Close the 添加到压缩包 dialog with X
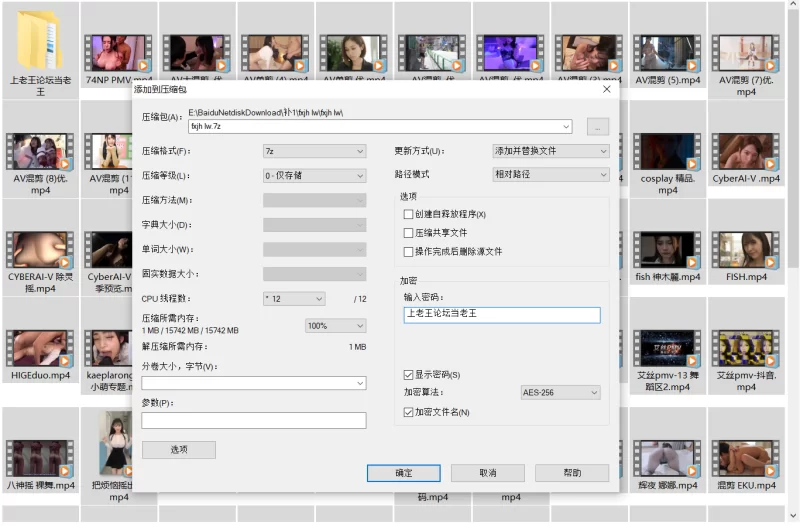 606,89
